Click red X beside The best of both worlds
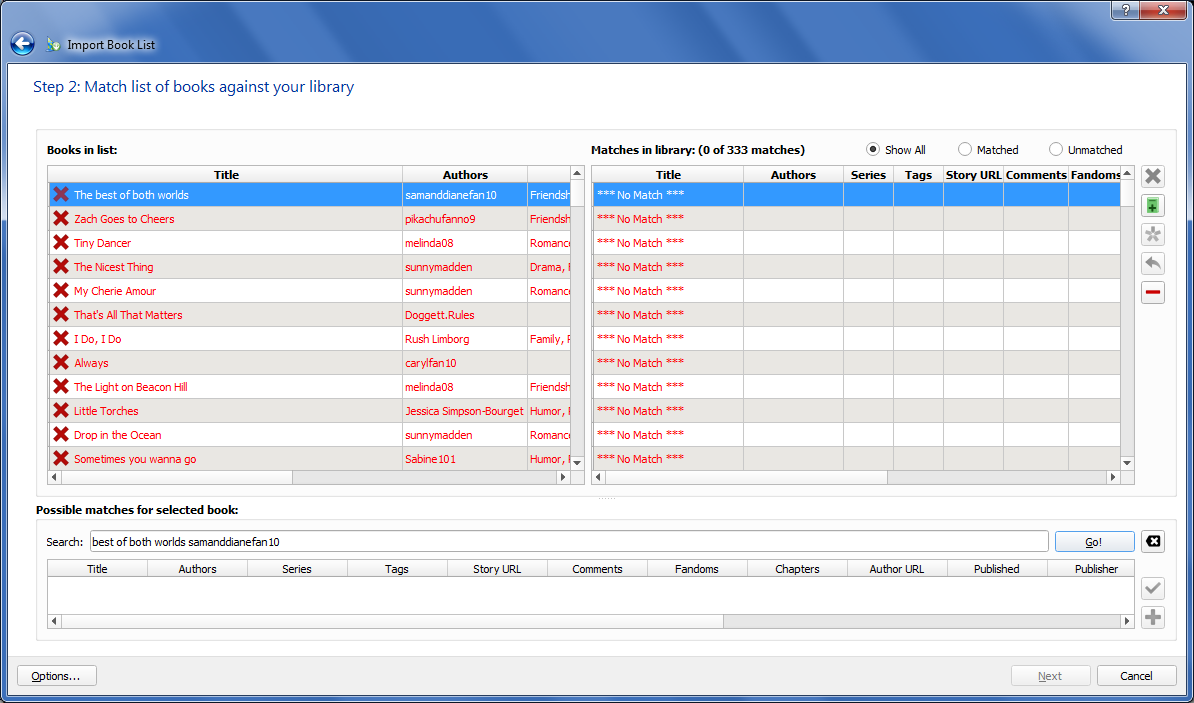Image resolution: width=1194 pixels, height=703 pixels. (x=61, y=195)
